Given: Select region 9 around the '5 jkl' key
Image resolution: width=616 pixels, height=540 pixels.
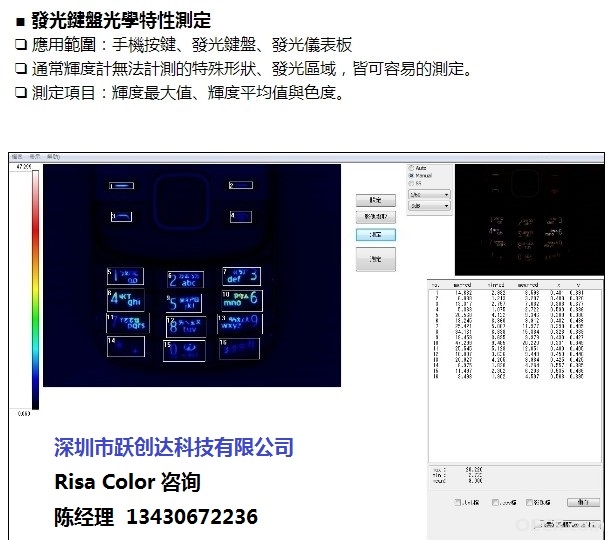Looking at the screenshot, I should click(184, 303).
